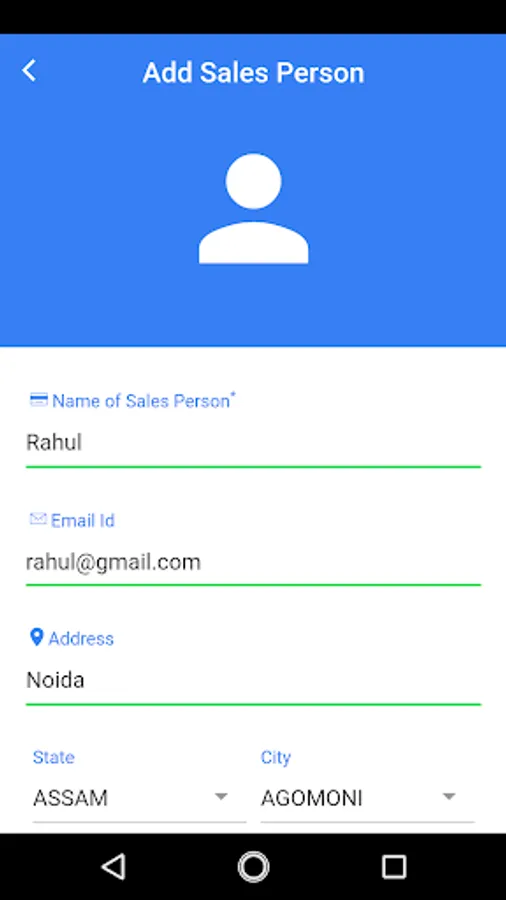
Task: Focus the Address field containing Noida
Action: [x=253, y=682]
